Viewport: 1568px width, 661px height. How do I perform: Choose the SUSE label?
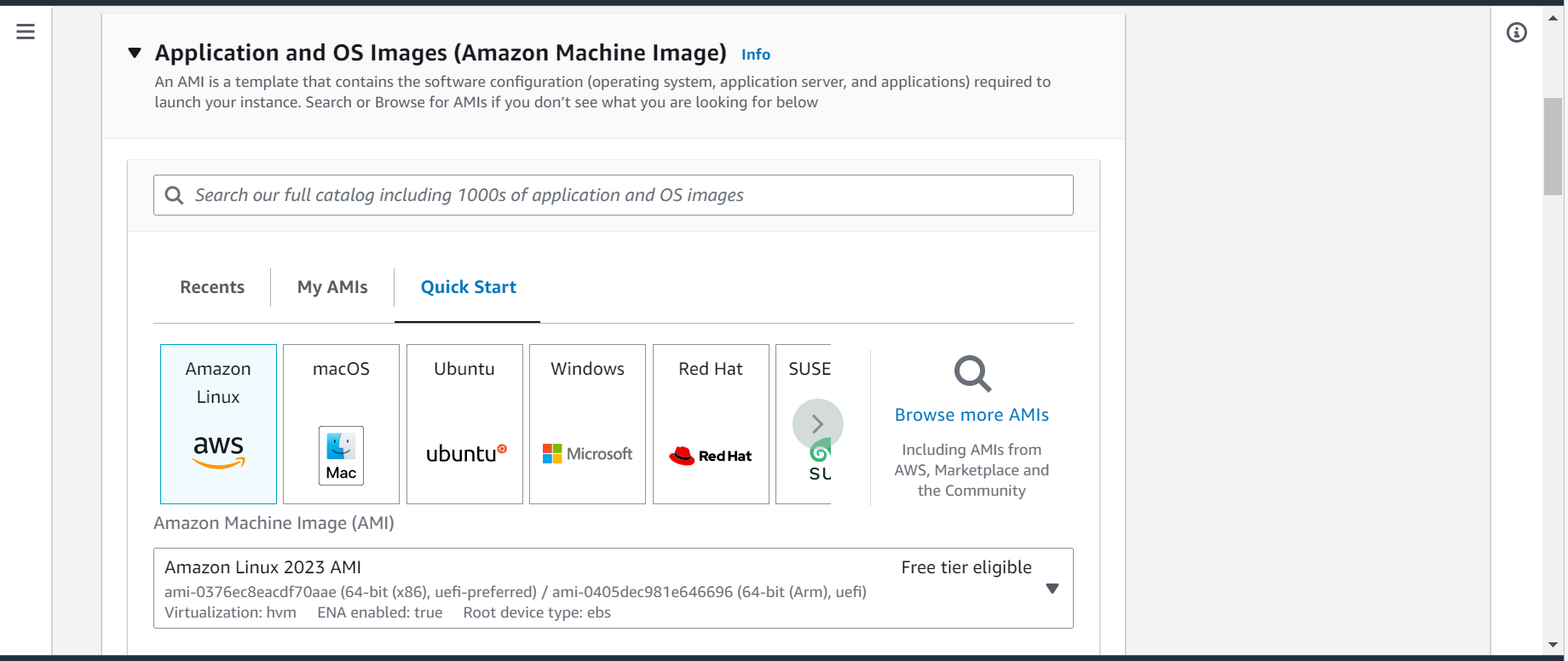point(810,369)
